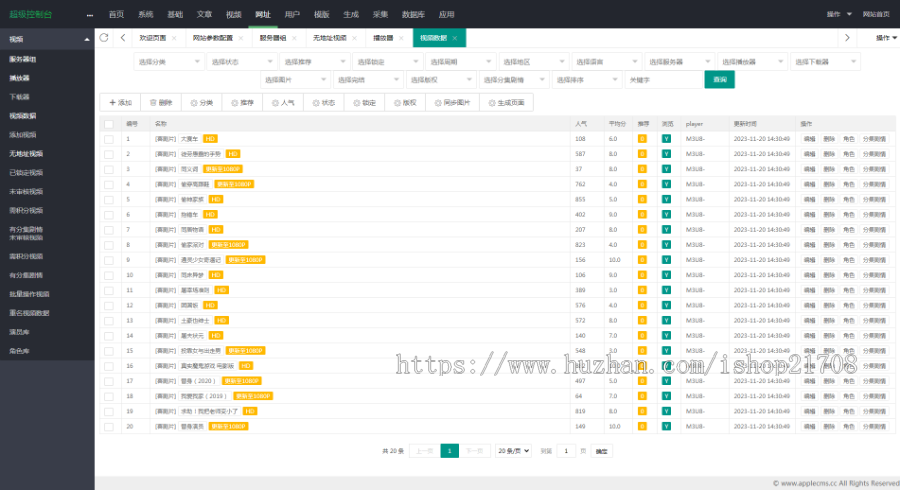The height and width of the screenshot is (490, 900).
Task: Click the page 1 pagination button
Action: coord(449,451)
